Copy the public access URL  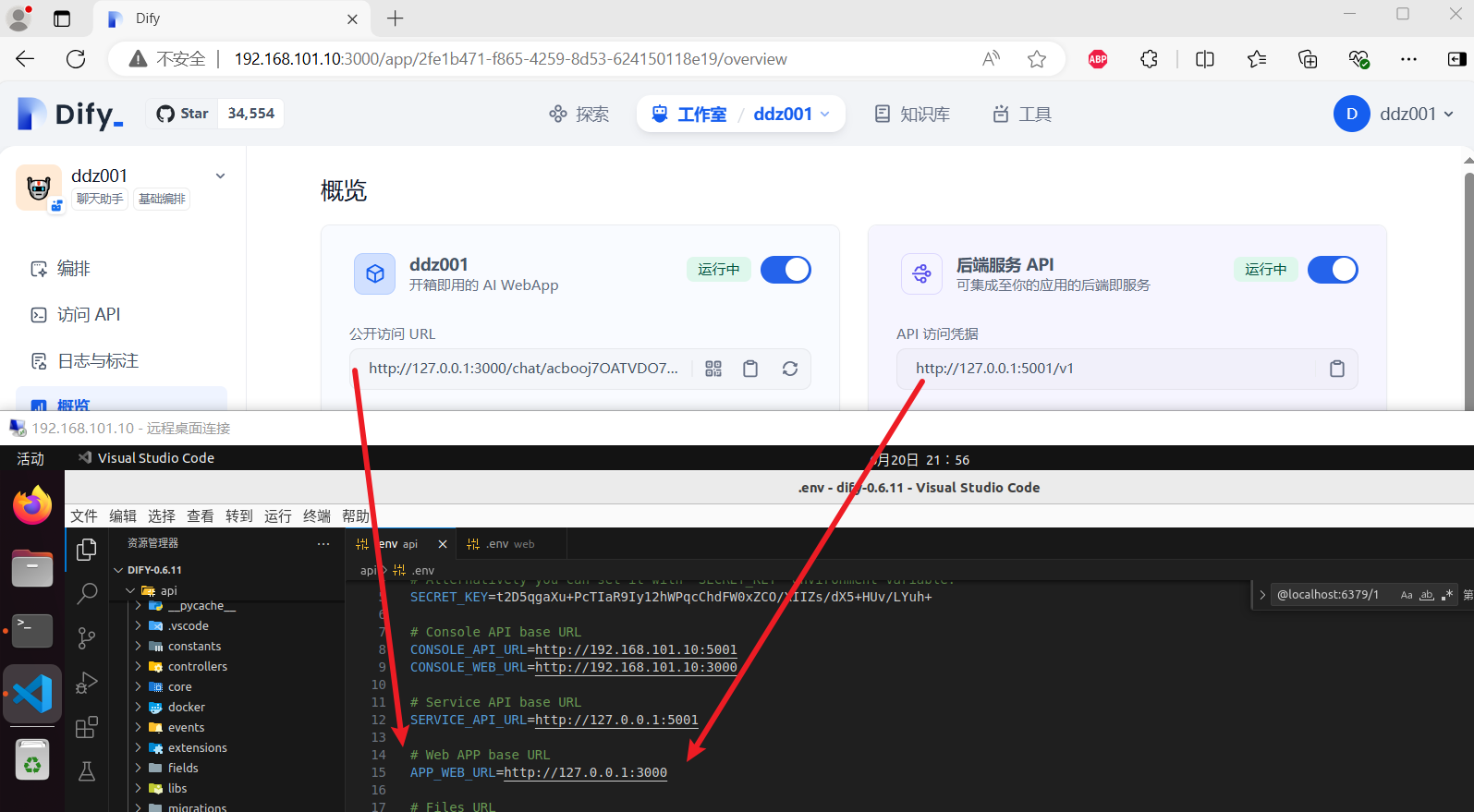click(x=750, y=369)
